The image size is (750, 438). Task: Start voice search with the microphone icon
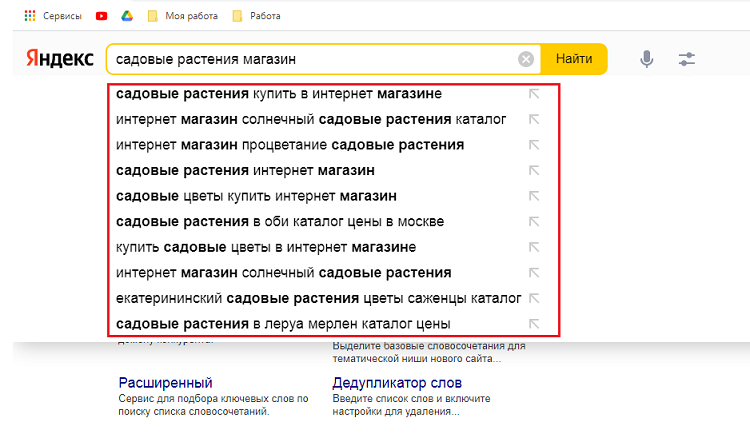click(x=647, y=59)
